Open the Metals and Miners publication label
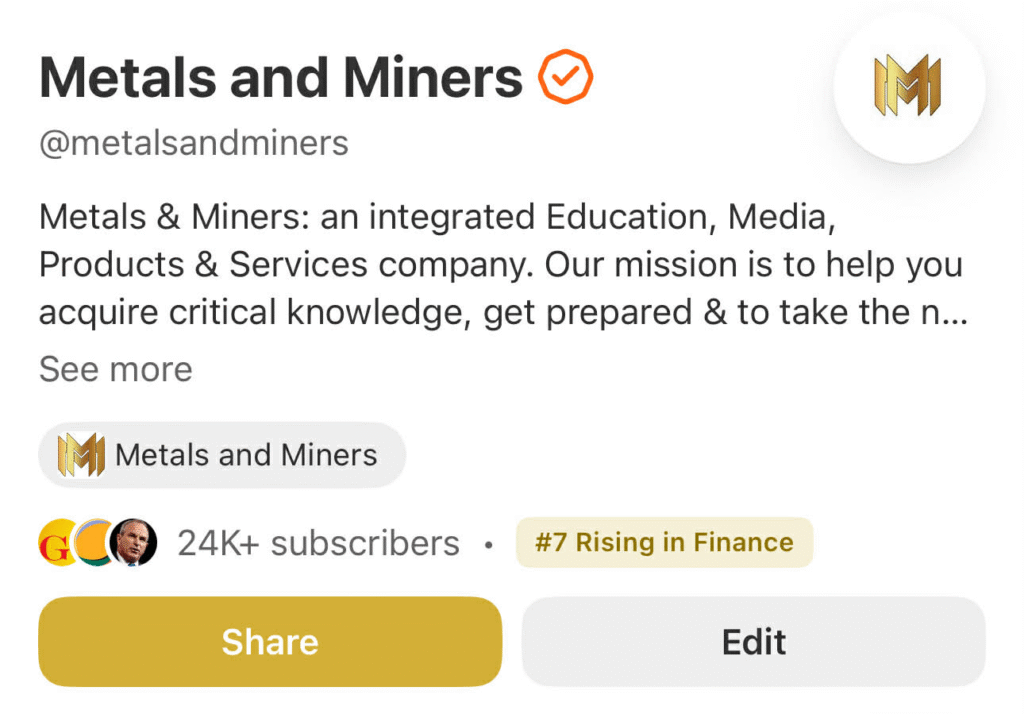Image resolution: width=1024 pixels, height=714 pixels. [246, 455]
